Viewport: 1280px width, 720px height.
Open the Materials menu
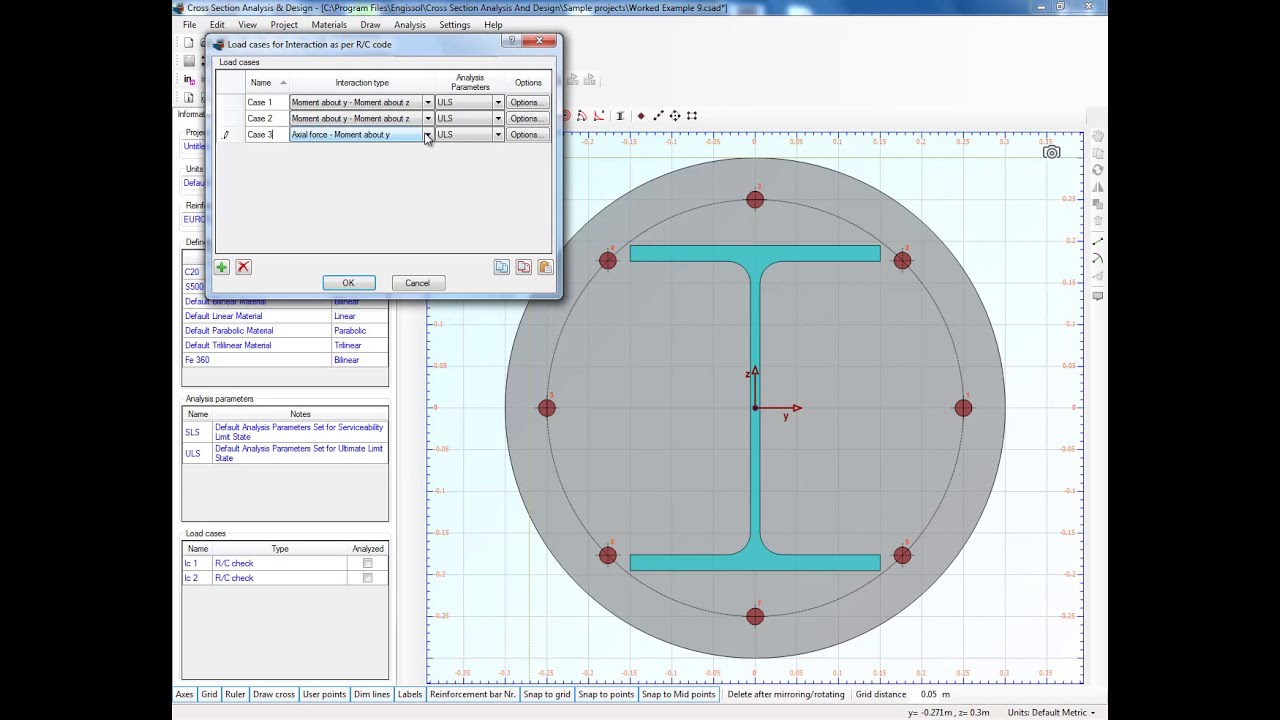click(329, 24)
